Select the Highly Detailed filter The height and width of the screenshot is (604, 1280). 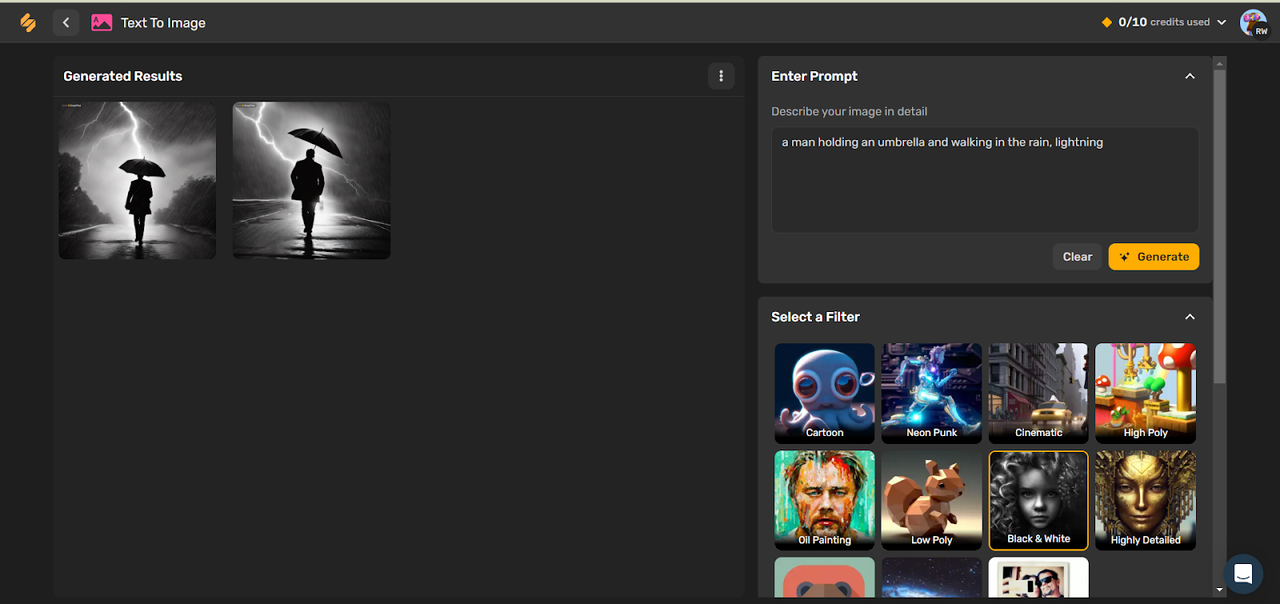(1145, 500)
